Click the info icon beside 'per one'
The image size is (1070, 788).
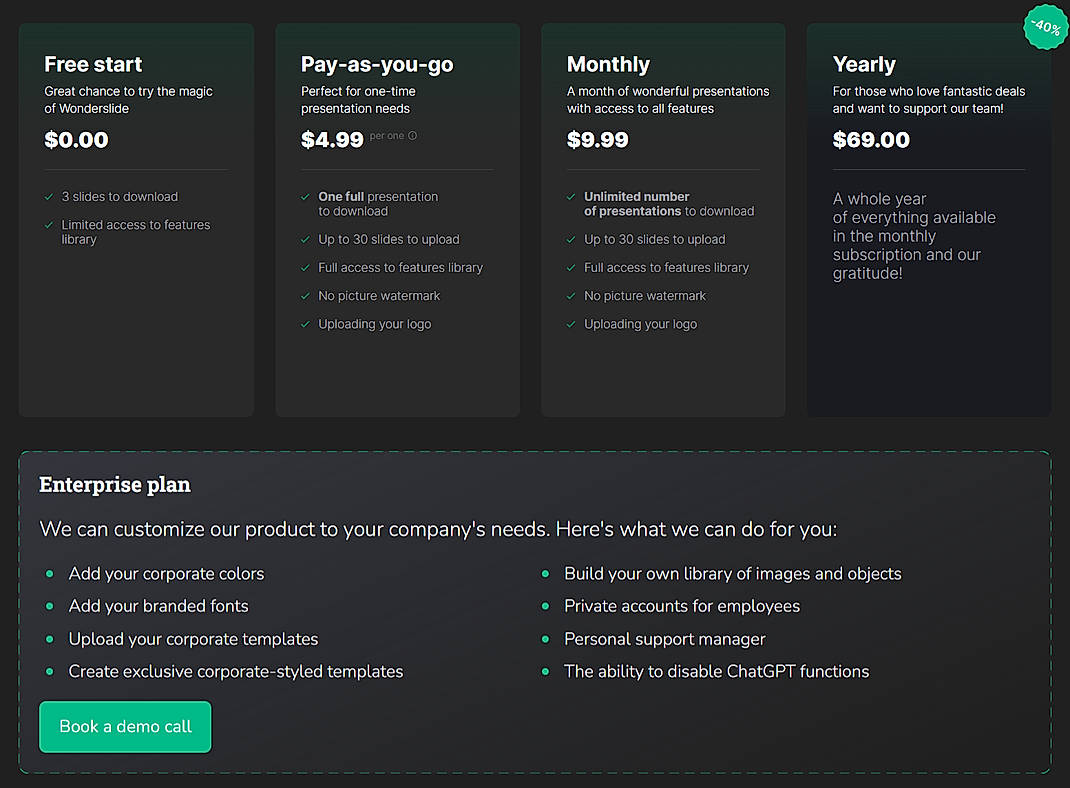[x=412, y=136]
